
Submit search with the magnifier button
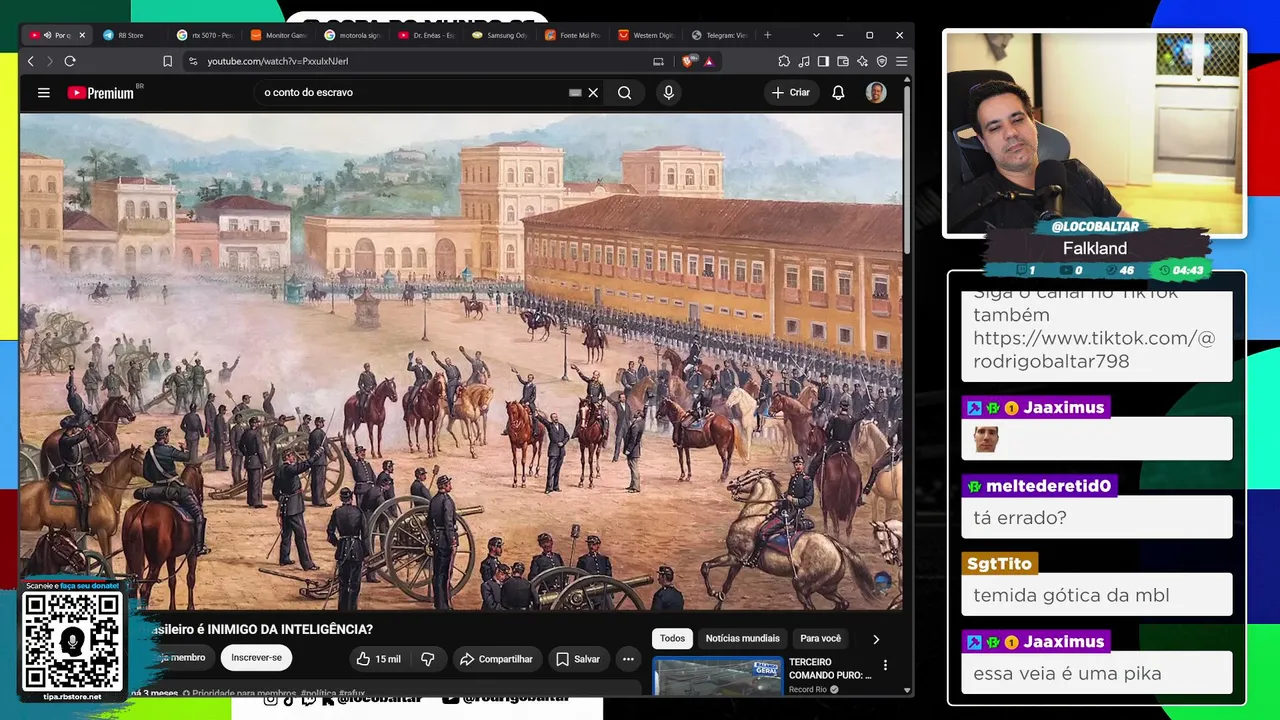[x=624, y=93]
